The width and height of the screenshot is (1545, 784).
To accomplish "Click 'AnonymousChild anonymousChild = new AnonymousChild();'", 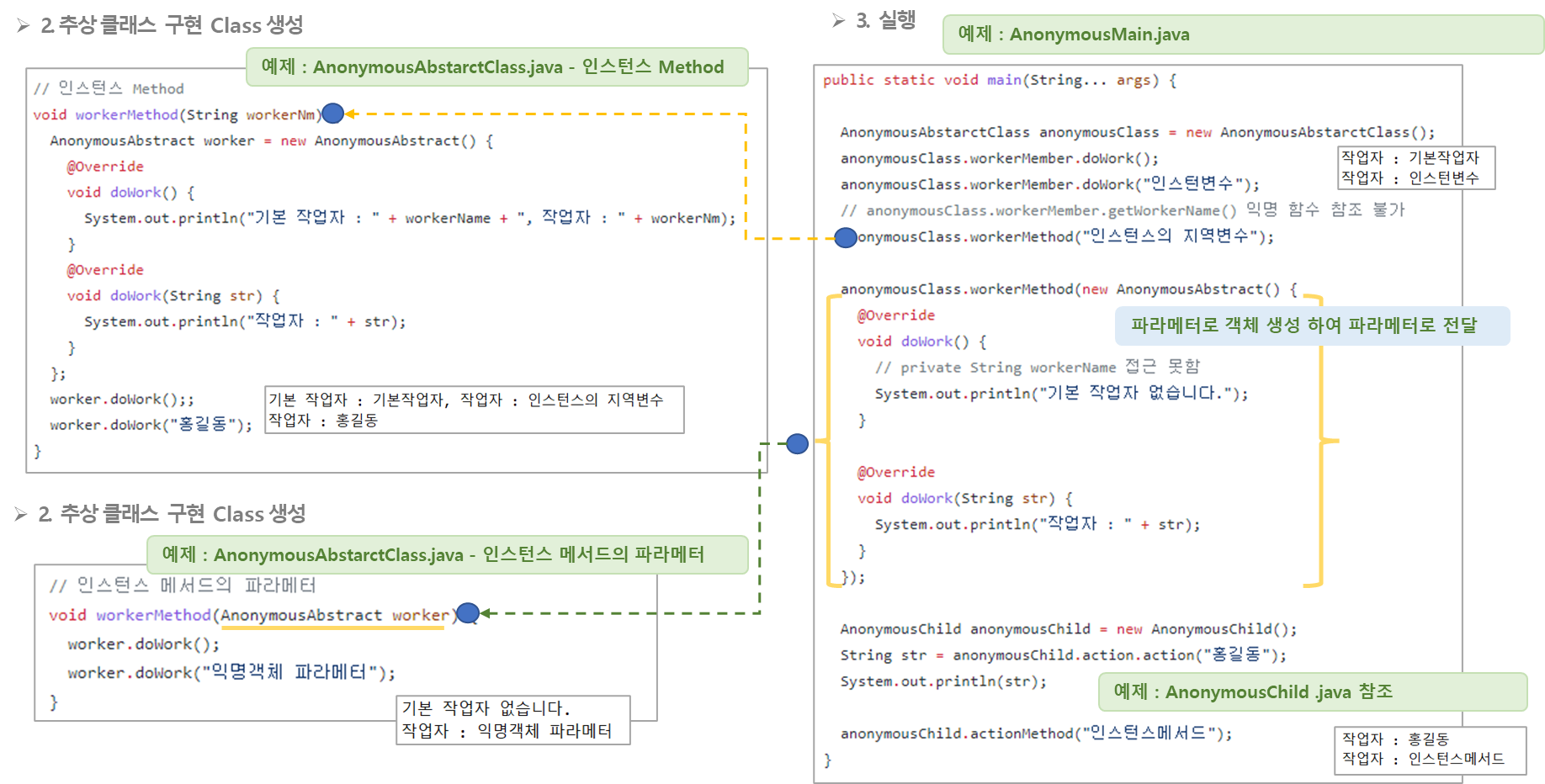I will click(1069, 628).
